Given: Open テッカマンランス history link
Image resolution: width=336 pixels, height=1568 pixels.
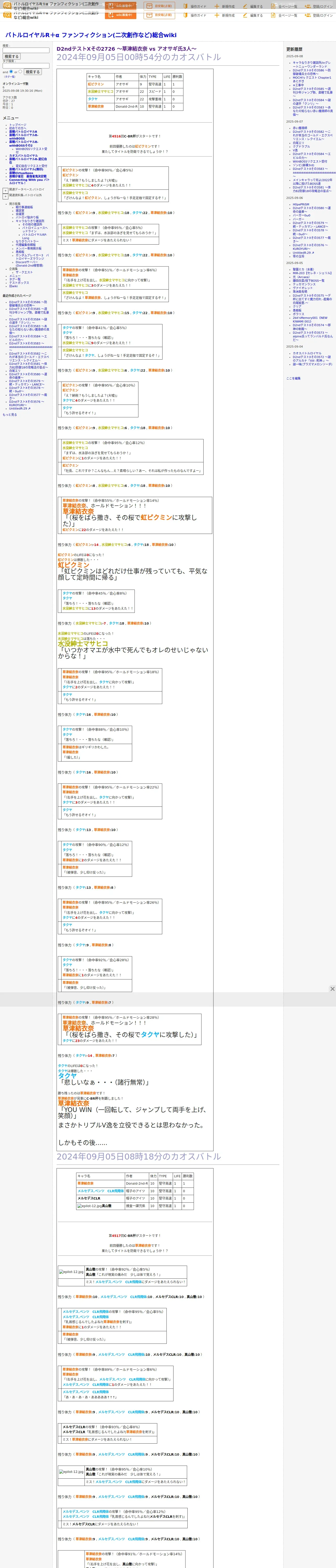Looking at the screenshot, I should tap(304, 284).
